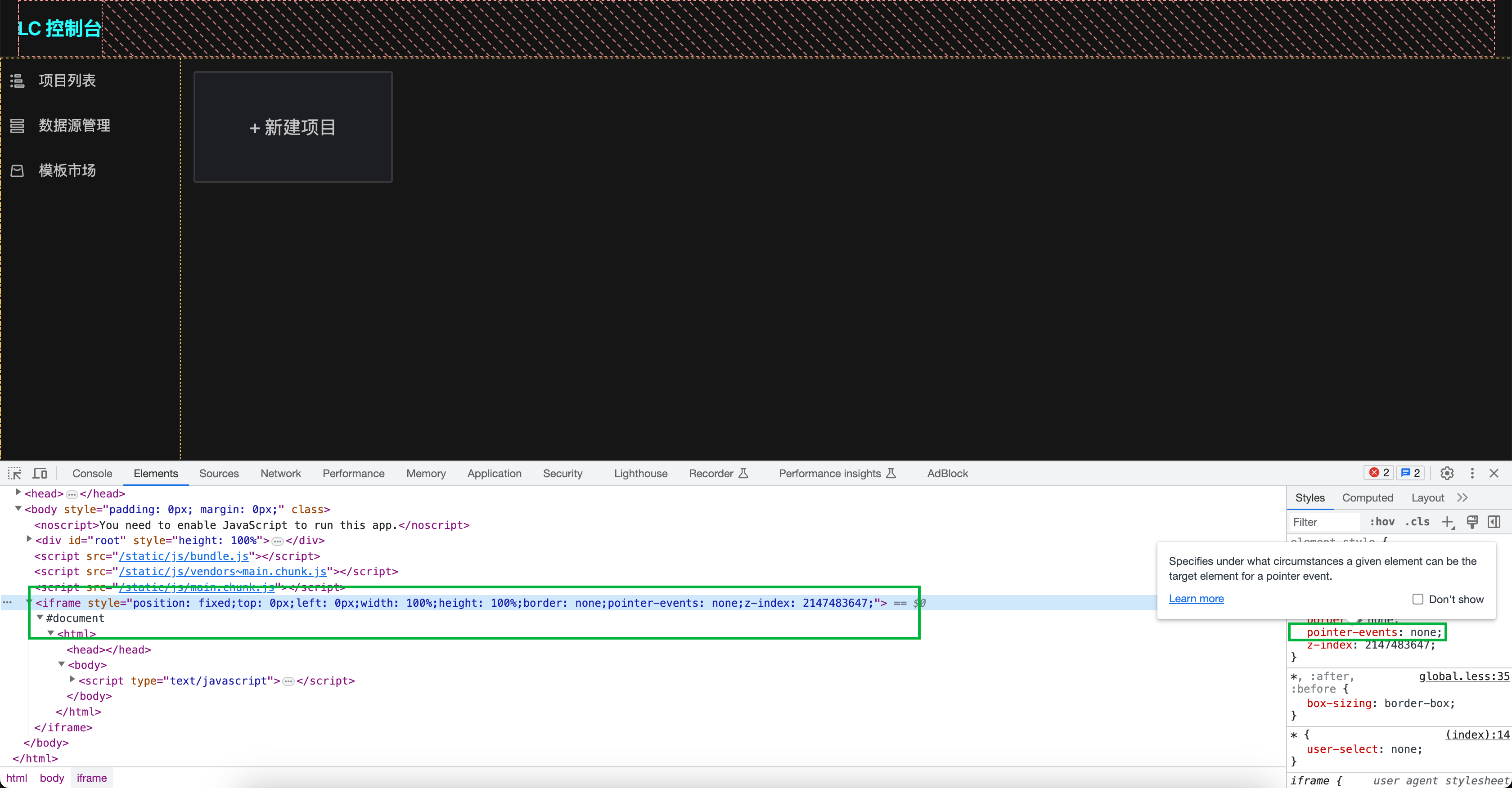This screenshot has height=788, width=1512.
Task: Click the 项目列表 sidebar icon
Action: (17, 81)
